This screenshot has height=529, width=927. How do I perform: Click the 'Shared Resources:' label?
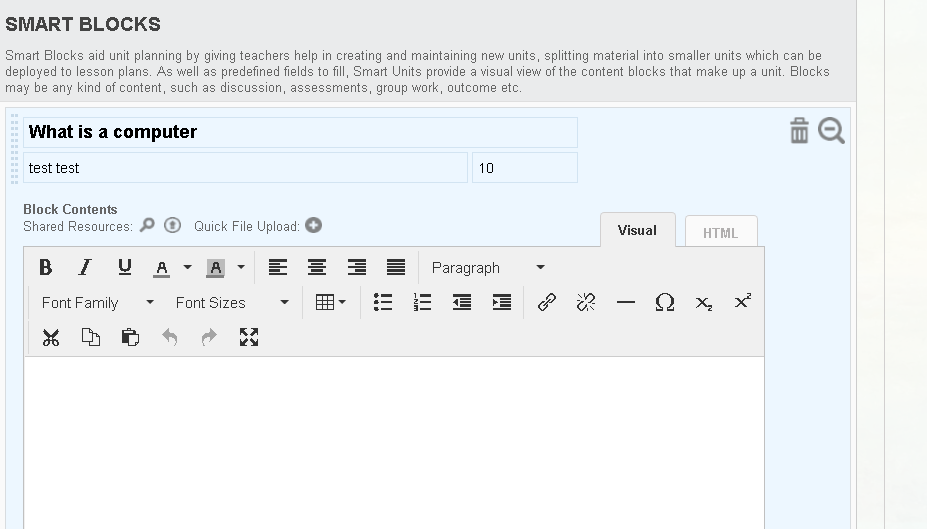(78, 226)
